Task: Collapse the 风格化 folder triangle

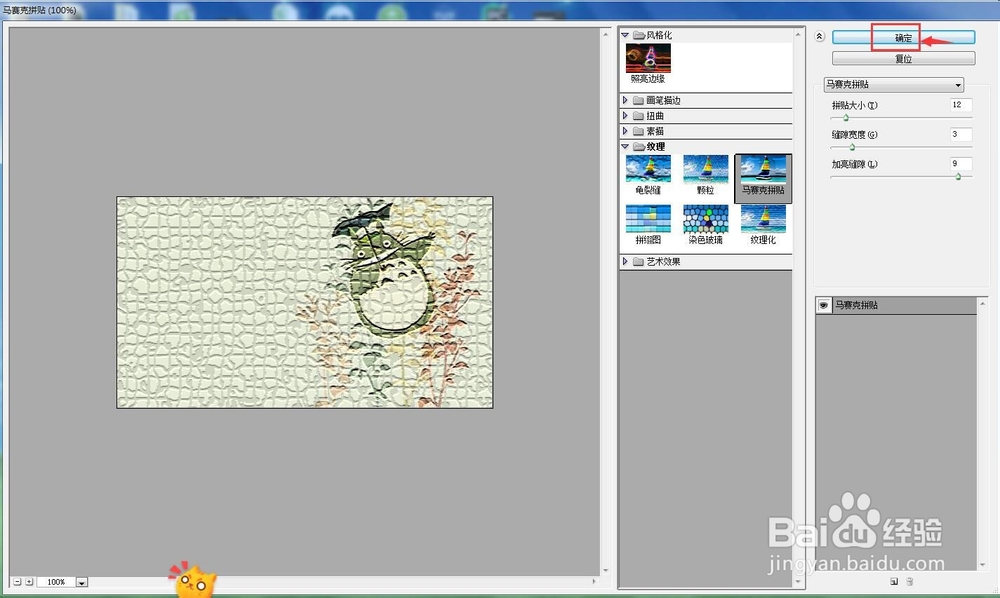Action: [x=625, y=35]
